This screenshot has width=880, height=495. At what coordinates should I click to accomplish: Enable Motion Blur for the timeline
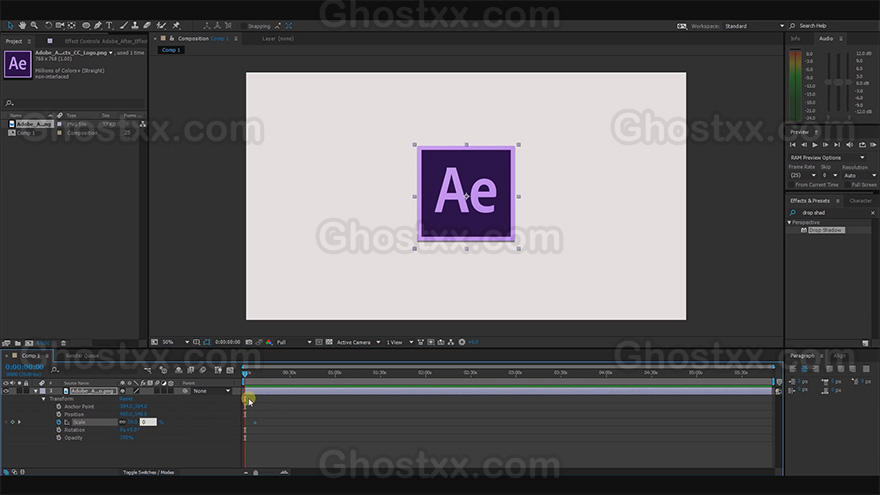(x=203, y=370)
